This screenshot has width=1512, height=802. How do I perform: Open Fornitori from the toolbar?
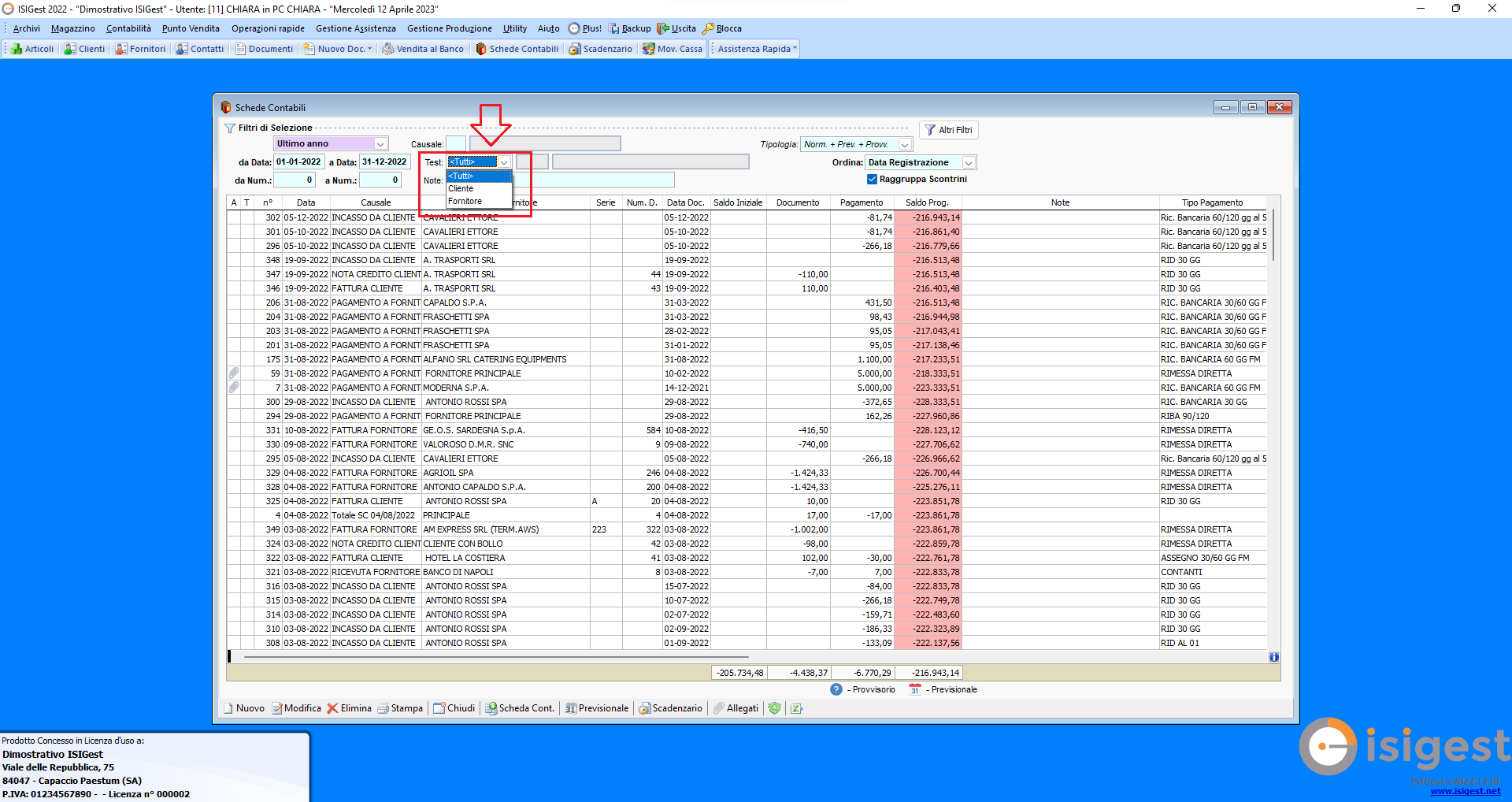(140, 49)
